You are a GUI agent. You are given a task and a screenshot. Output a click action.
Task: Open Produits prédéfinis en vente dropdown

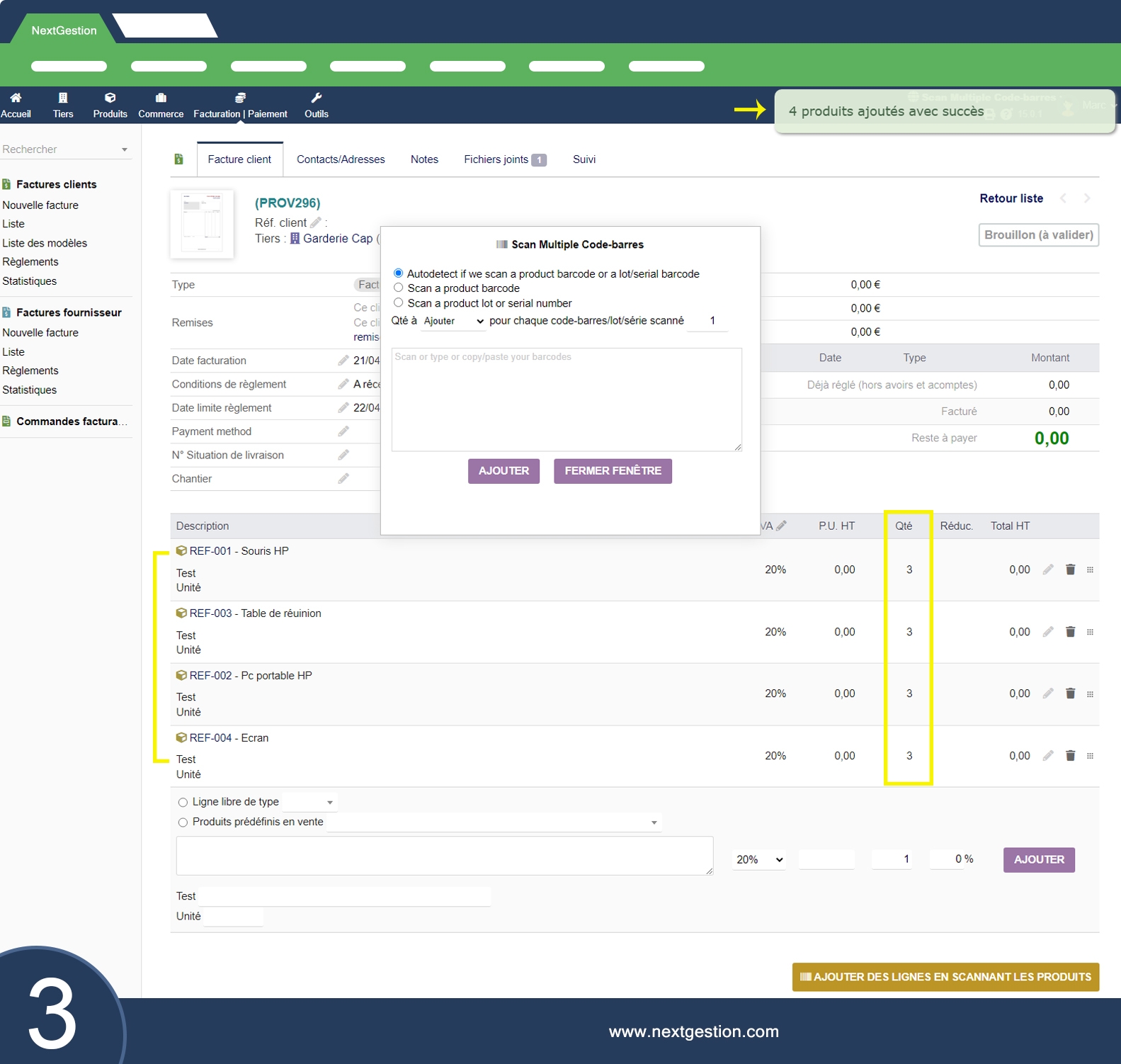click(494, 822)
